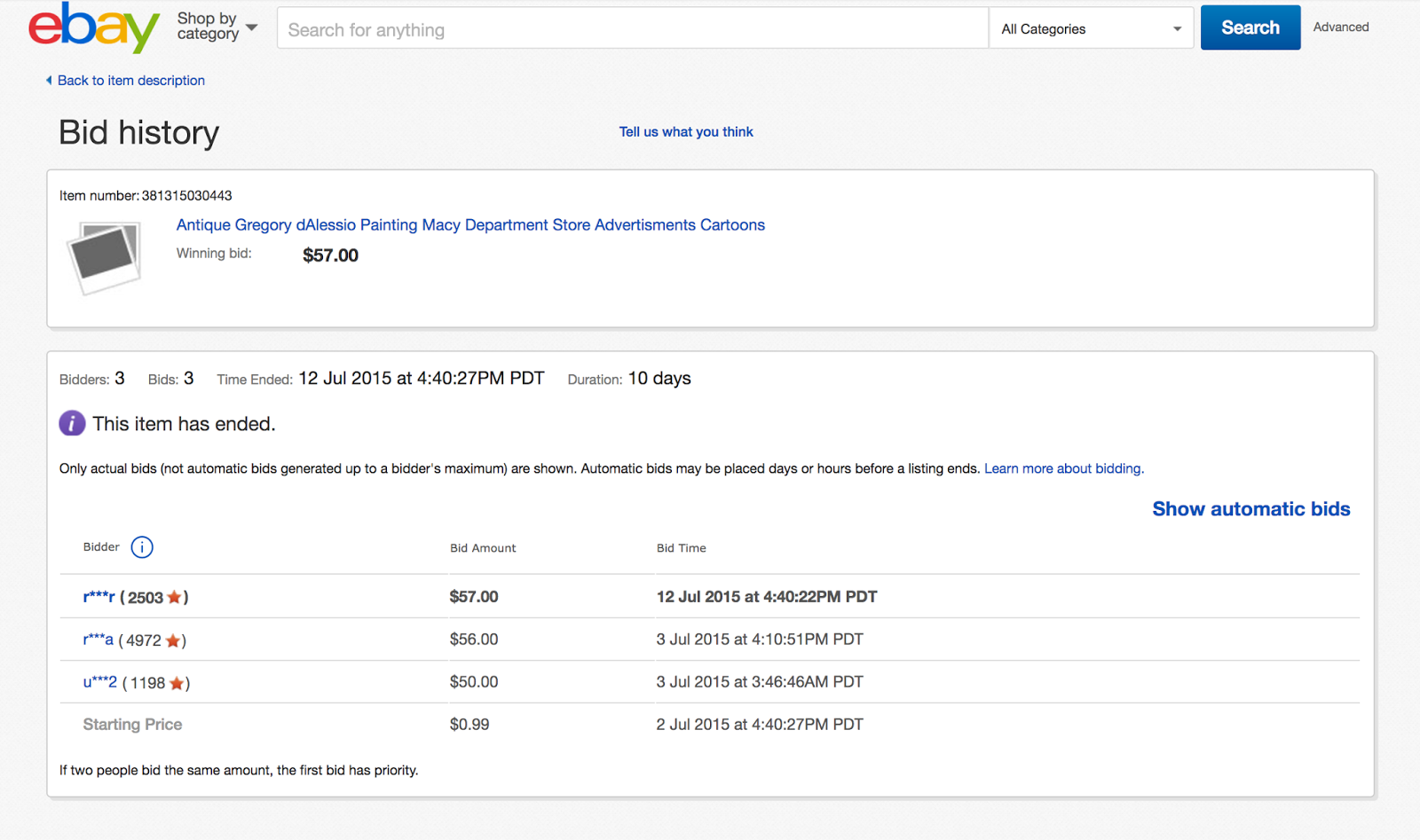Open the All Categories dropdown

coord(1091,28)
